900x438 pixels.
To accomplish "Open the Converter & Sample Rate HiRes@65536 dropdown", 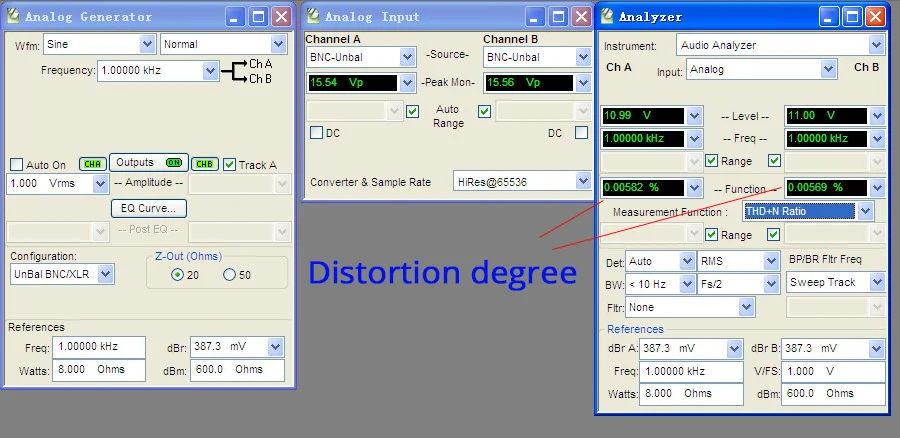I will coord(584,181).
